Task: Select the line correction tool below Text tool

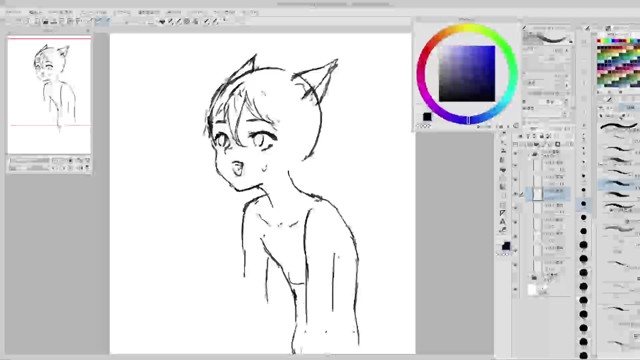Action: [502, 230]
